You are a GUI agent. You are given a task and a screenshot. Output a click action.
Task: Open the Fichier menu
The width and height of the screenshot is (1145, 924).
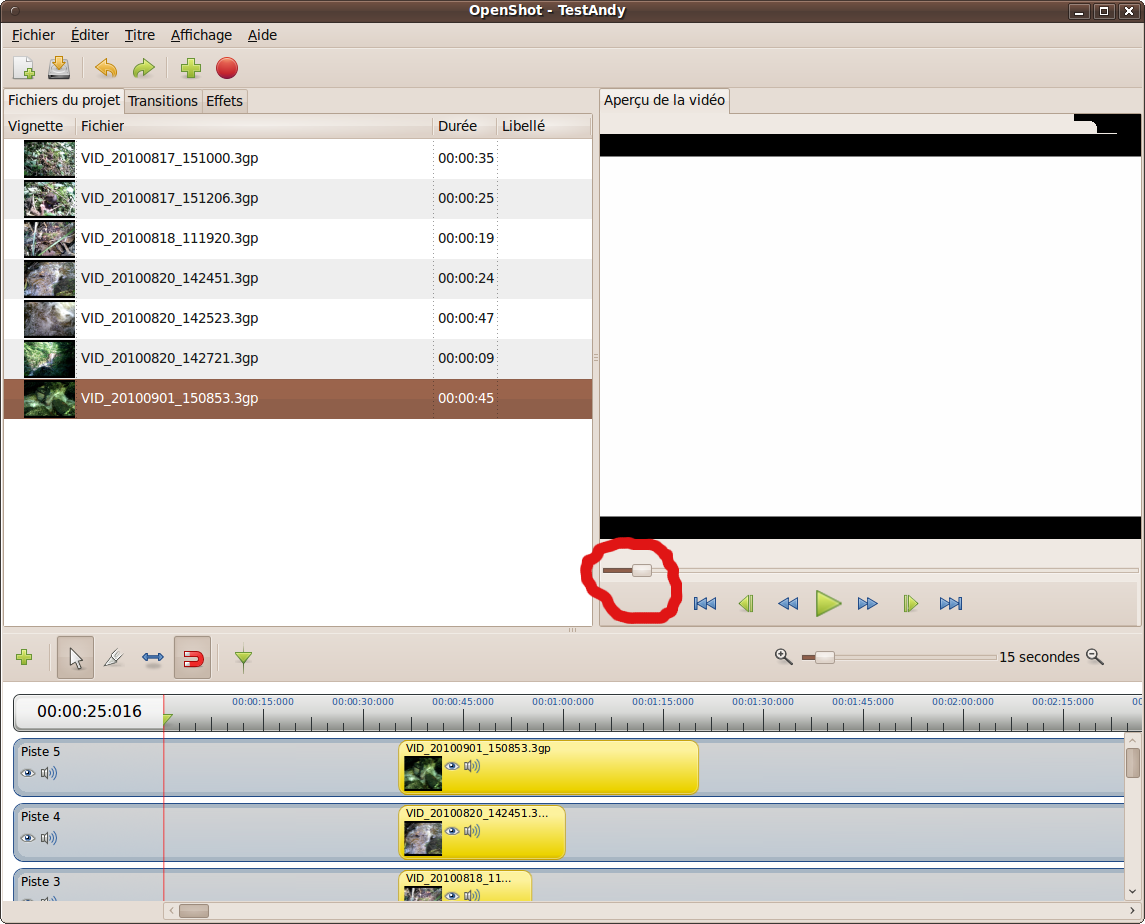(x=33, y=35)
